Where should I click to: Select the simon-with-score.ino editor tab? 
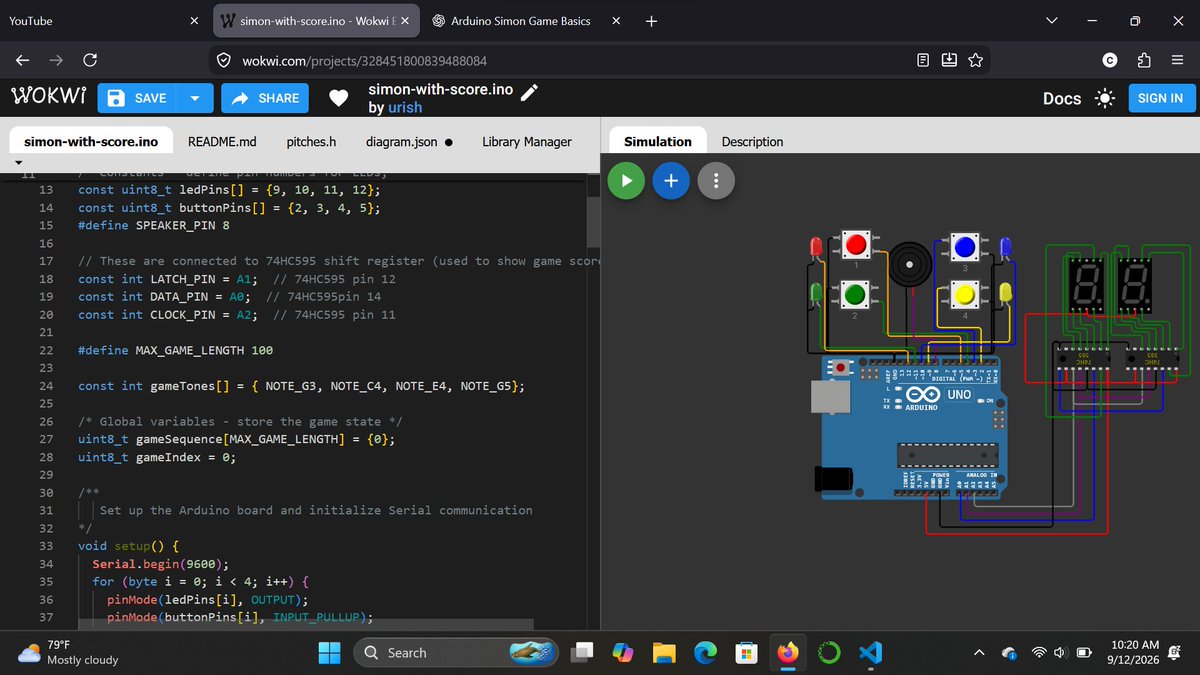click(x=91, y=142)
